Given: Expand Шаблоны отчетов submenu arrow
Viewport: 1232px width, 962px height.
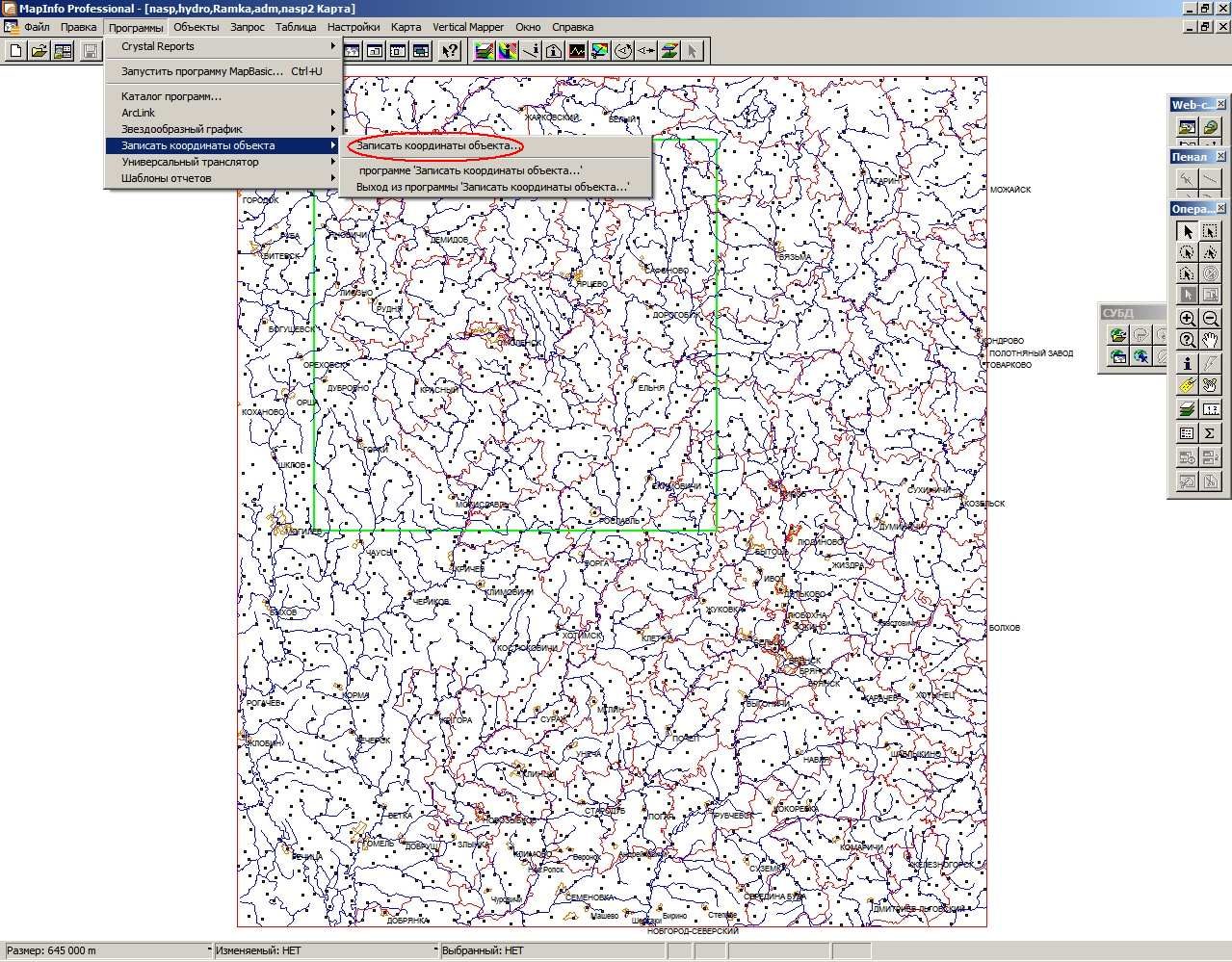Looking at the screenshot, I should point(333,178).
